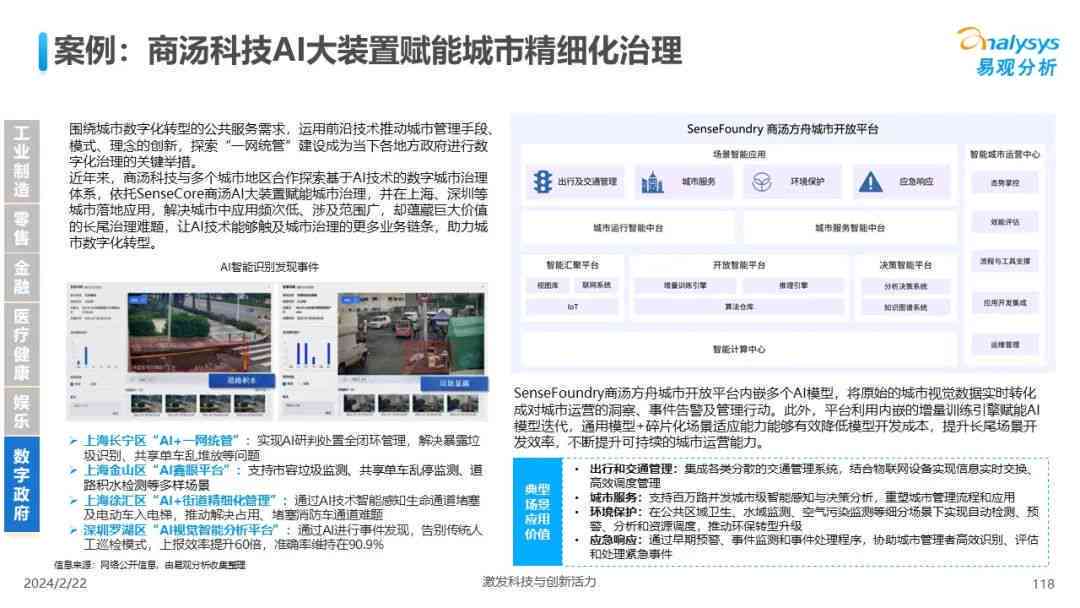Select first thumbnail under street garbage image
This screenshot has width=1080, height=608.
[x=359, y=405]
